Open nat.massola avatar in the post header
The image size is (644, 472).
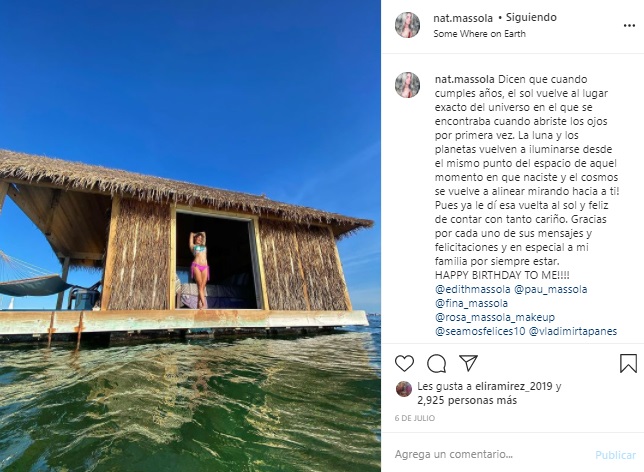point(407,25)
